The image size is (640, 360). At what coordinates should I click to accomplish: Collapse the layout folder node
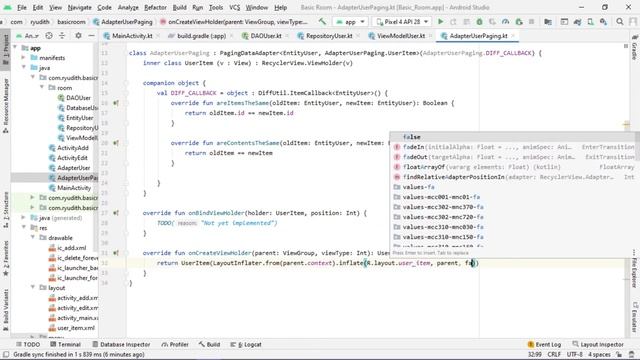33,288
